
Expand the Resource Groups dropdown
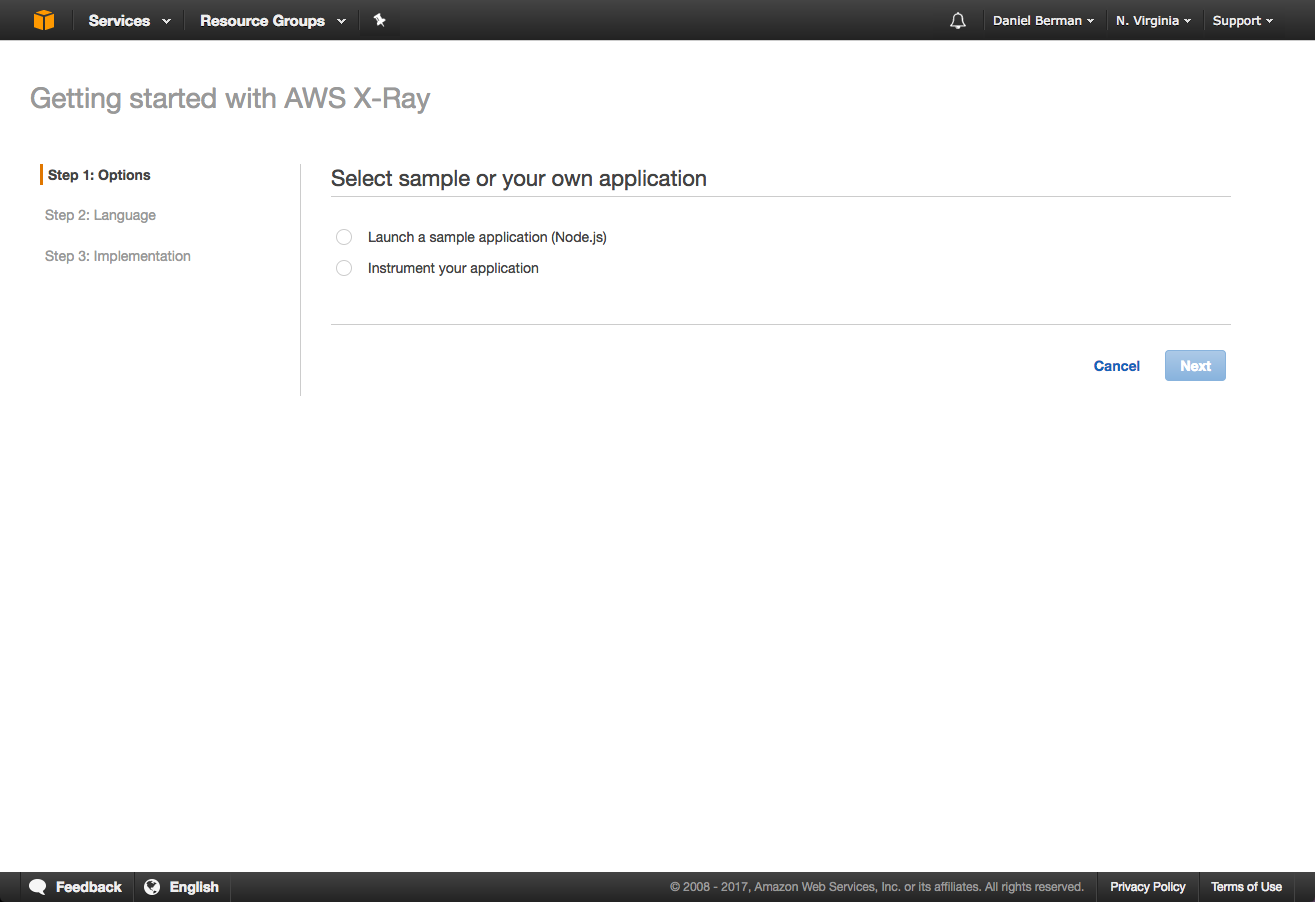click(273, 20)
